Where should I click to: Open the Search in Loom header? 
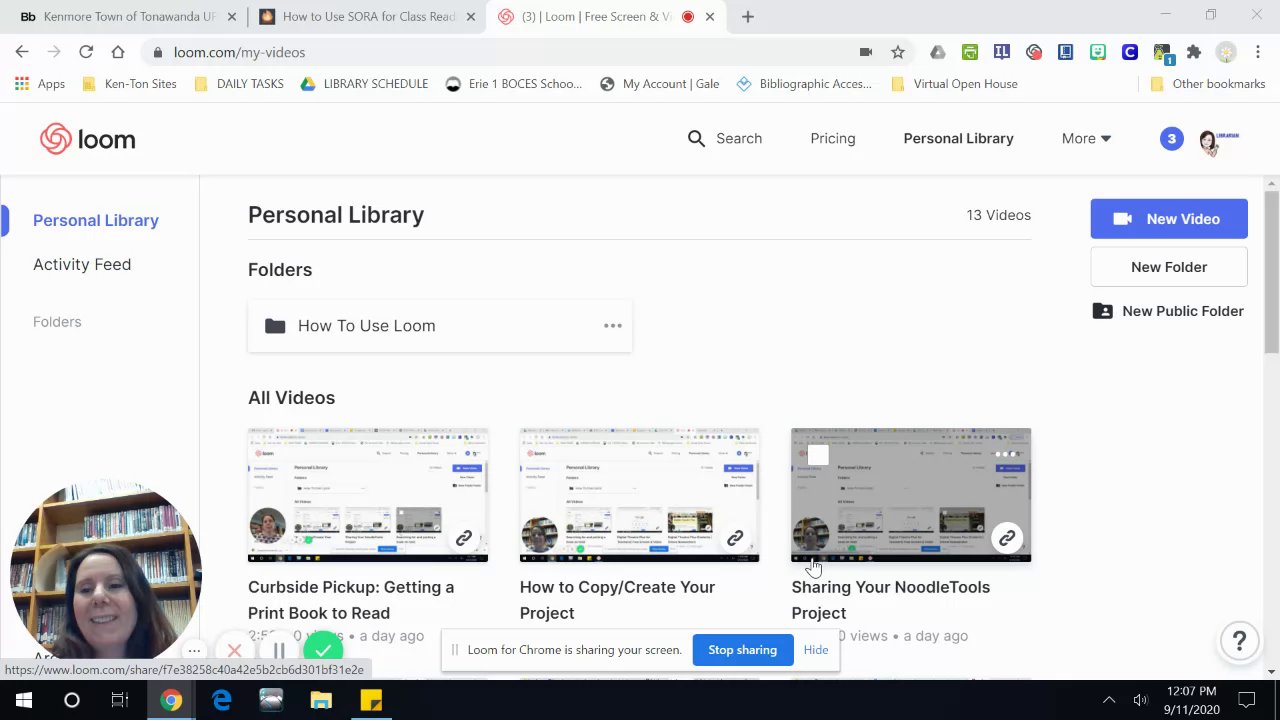(x=725, y=138)
